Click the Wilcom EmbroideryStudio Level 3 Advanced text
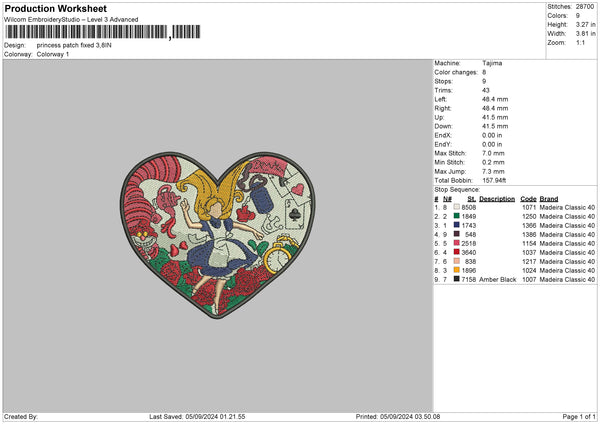This screenshot has width=600, height=424. tap(71, 20)
